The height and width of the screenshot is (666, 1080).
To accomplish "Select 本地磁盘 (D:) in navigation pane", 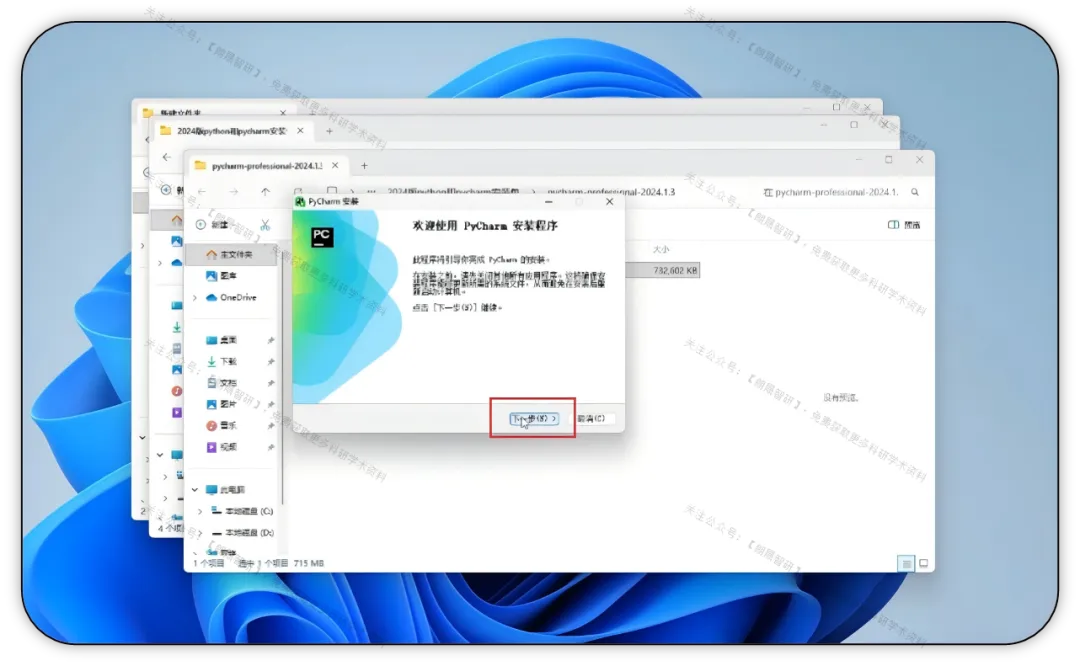I will pos(242,532).
